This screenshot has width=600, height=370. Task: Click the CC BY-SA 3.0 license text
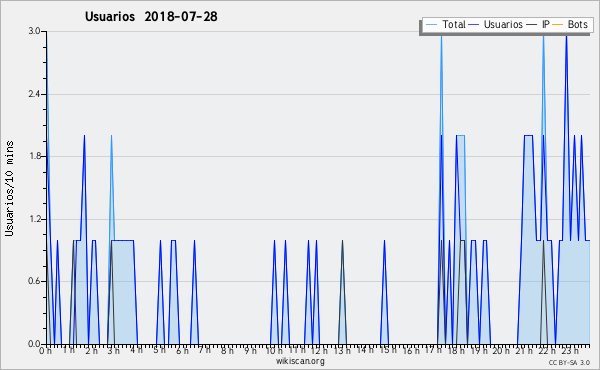(x=569, y=362)
